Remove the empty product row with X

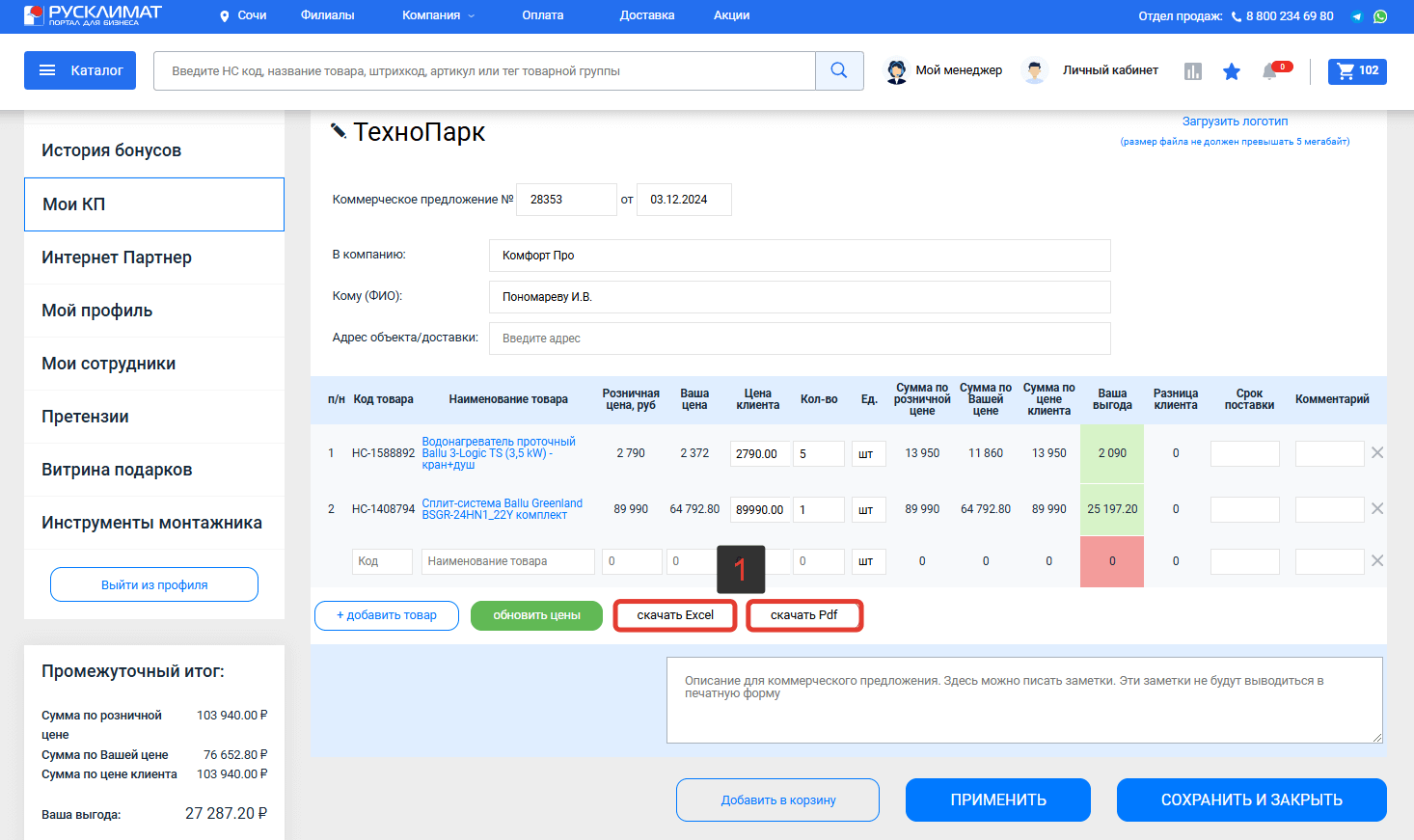(x=1377, y=560)
